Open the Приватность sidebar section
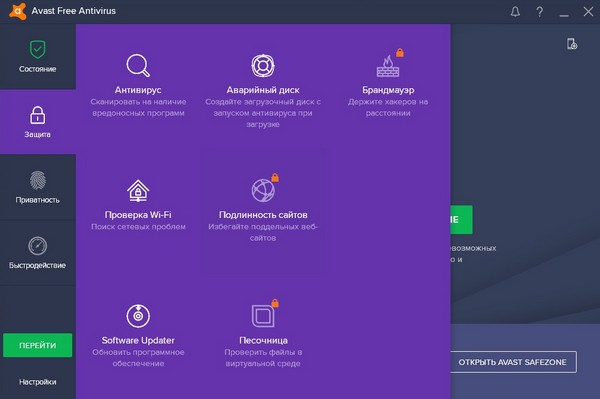The width and height of the screenshot is (600, 399). tap(38, 187)
